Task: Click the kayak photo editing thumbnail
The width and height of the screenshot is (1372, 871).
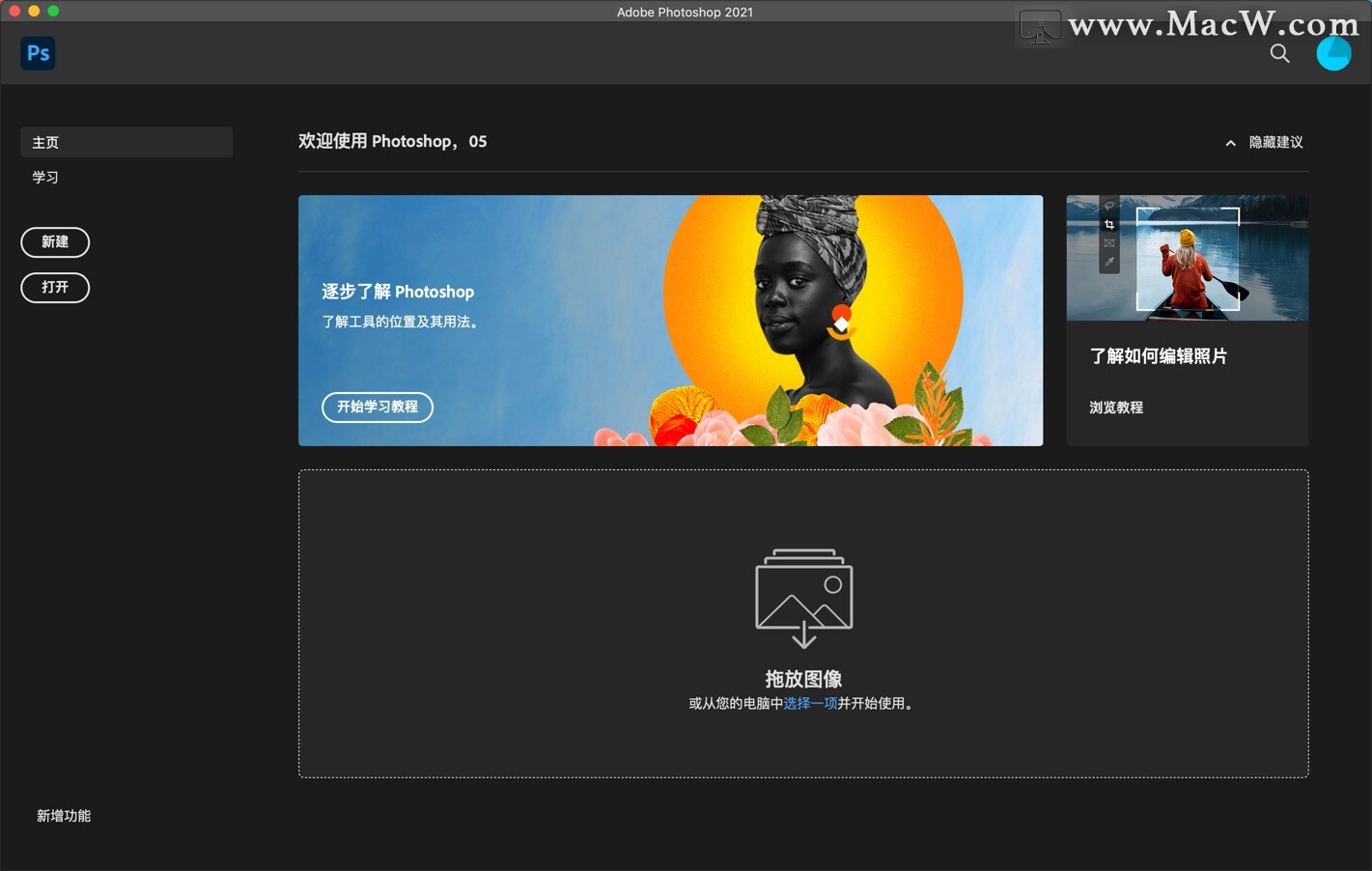Action: click(x=1187, y=258)
